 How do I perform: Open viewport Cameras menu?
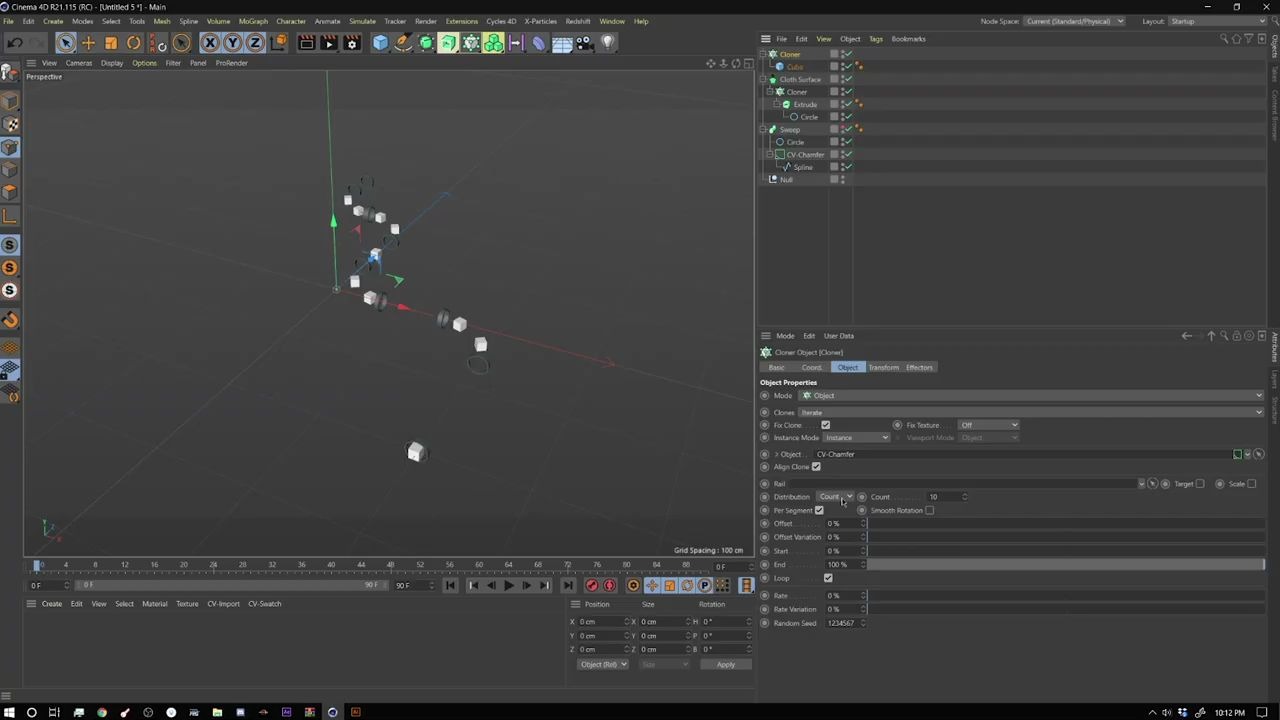79,63
